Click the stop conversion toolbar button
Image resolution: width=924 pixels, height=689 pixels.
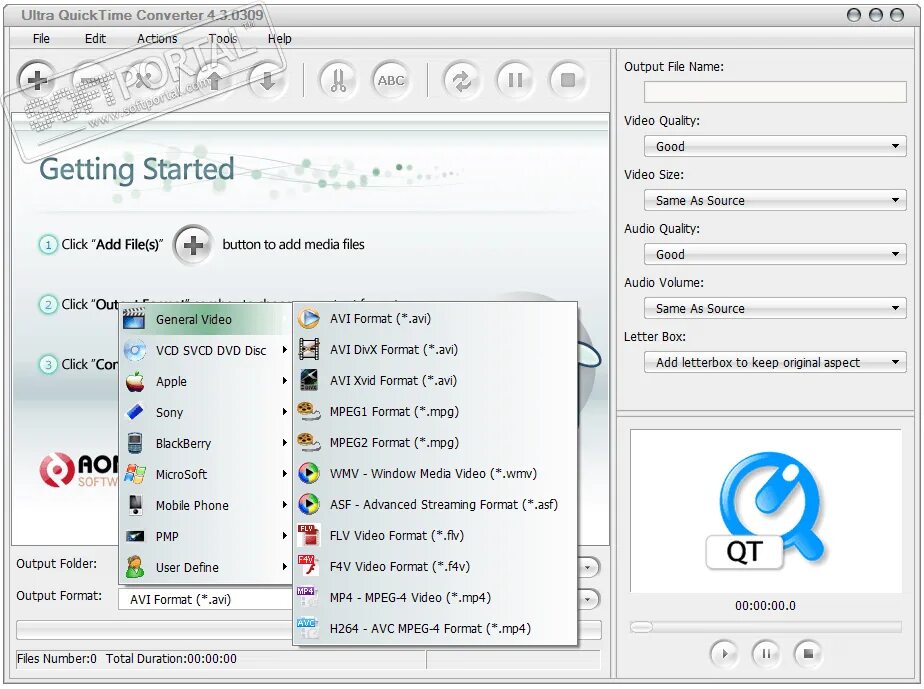tap(568, 80)
